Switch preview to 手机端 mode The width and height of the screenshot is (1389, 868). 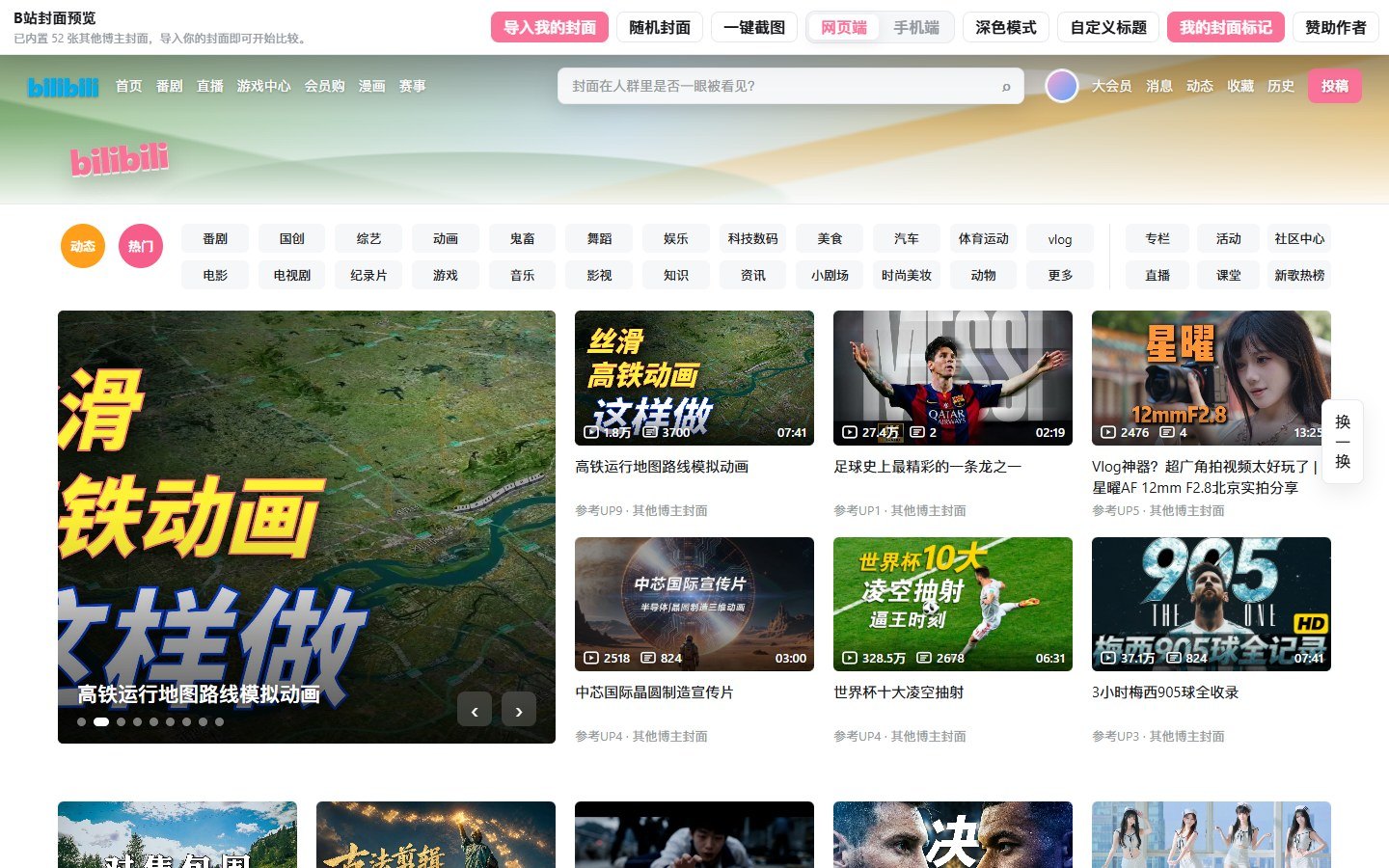click(x=916, y=27)
